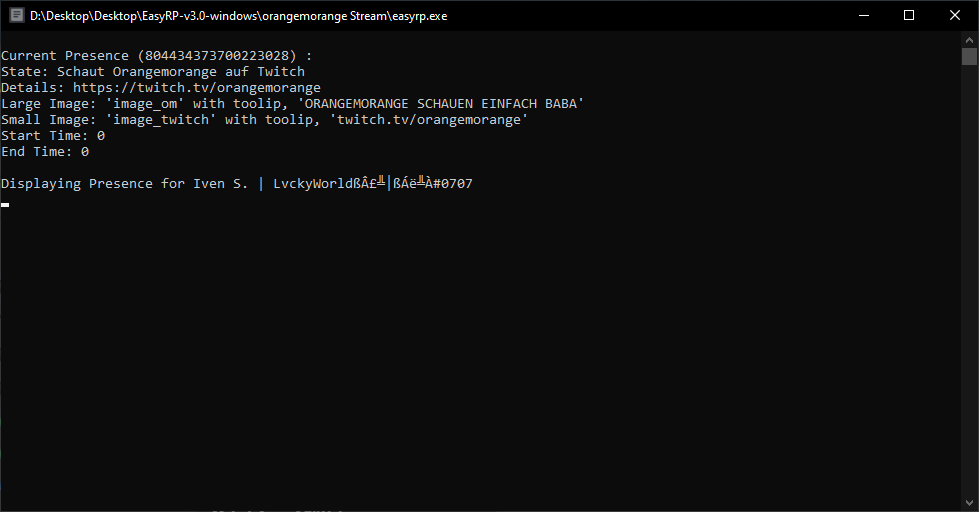Image resolution: width=979 pixels, height=512 pixels.
Task: Click 'twitch.tv/orangemorange' tooltip in Small Image line
Action: tap(428, 120)
